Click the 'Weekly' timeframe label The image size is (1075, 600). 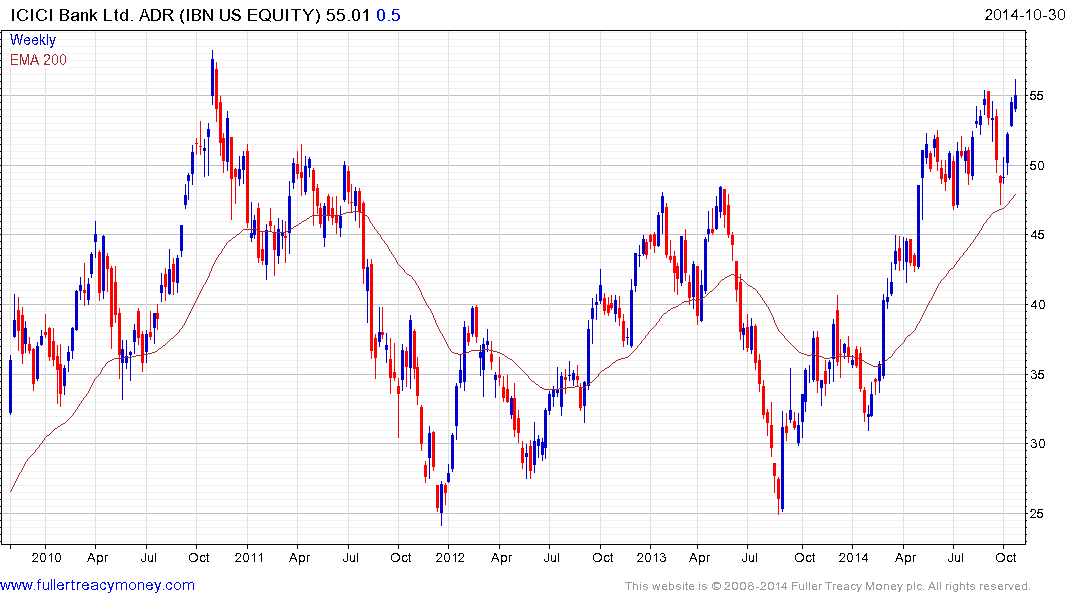coord(33,40)
